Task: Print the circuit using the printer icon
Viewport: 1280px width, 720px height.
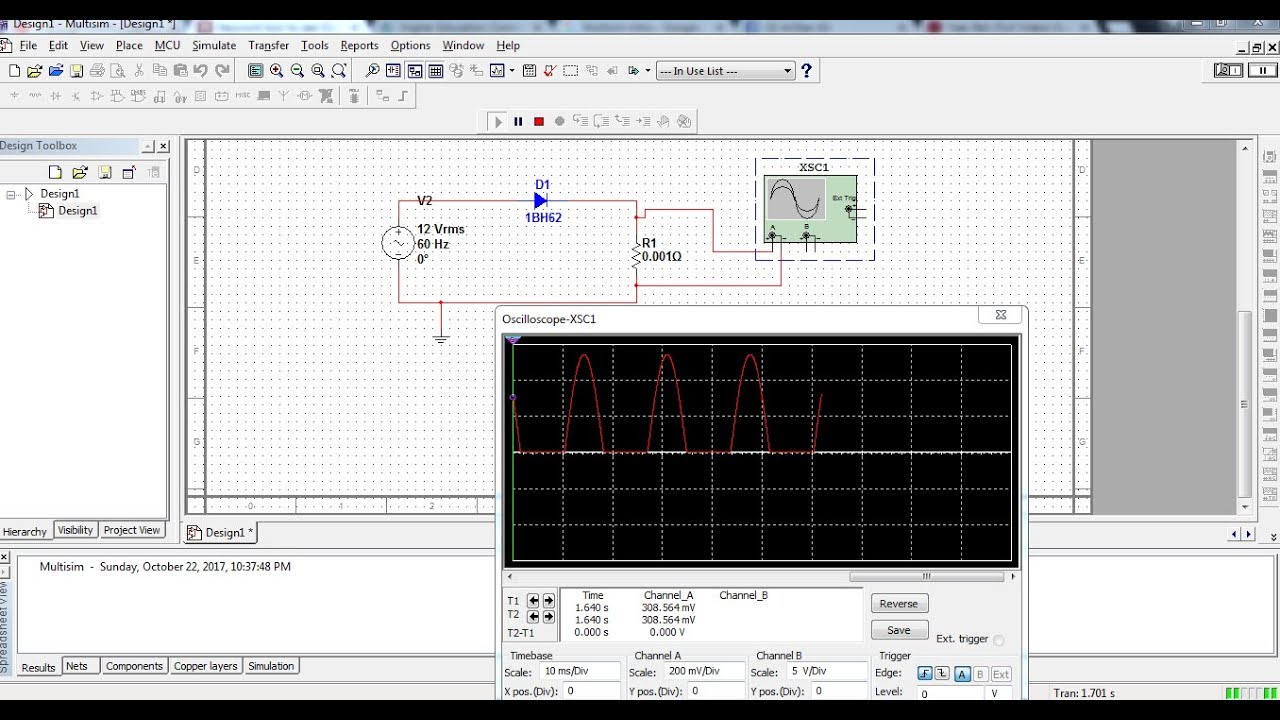Action: point(97,71)
